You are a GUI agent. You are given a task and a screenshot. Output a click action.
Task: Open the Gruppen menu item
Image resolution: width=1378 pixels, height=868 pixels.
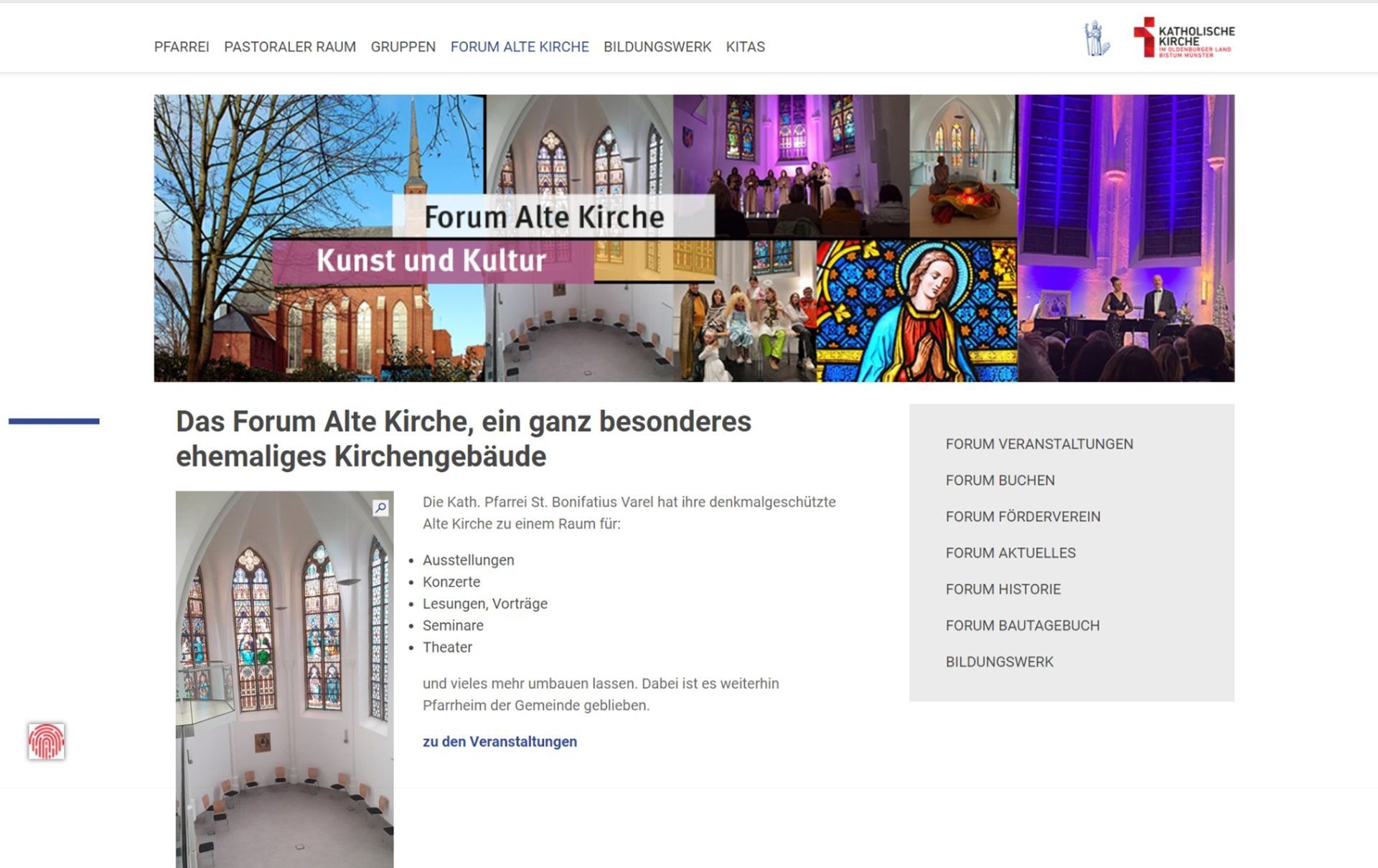click(403, 47)
